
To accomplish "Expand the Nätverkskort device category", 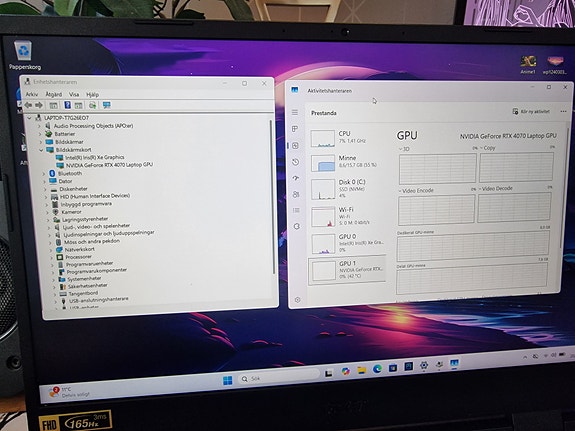I will (x=51, y=250).
